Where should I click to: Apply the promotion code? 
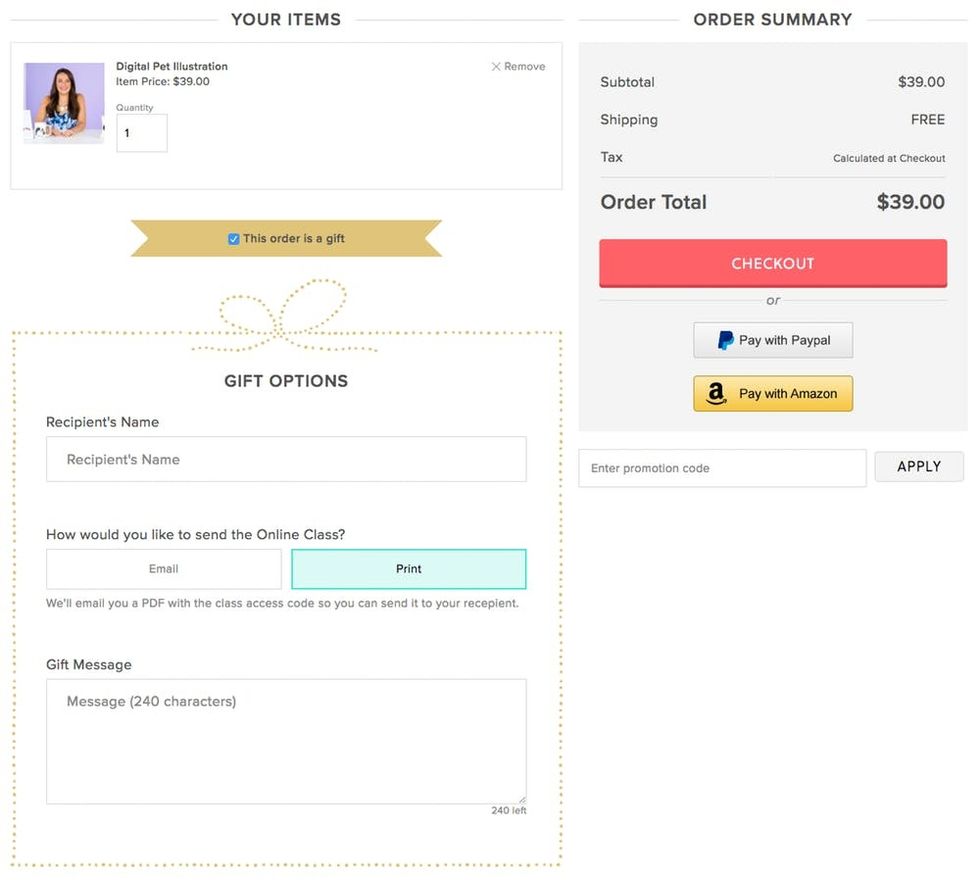(918, 467)
